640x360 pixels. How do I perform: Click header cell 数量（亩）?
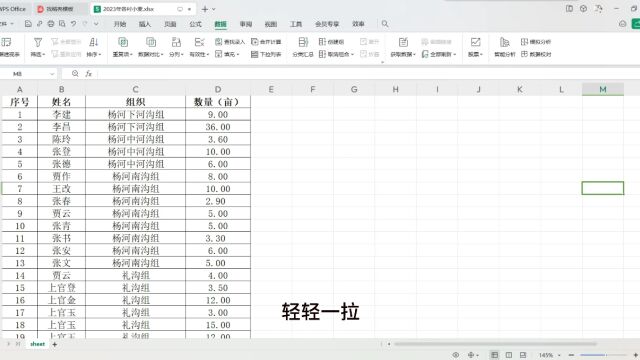[x=218, y=102]
